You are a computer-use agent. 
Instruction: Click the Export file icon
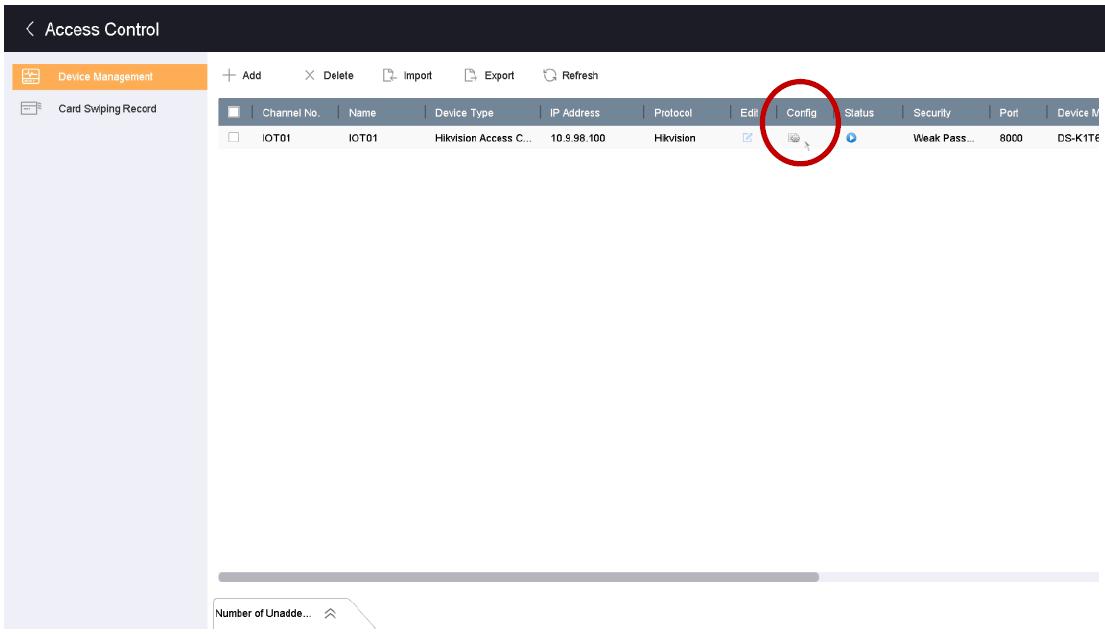[471, 76]
